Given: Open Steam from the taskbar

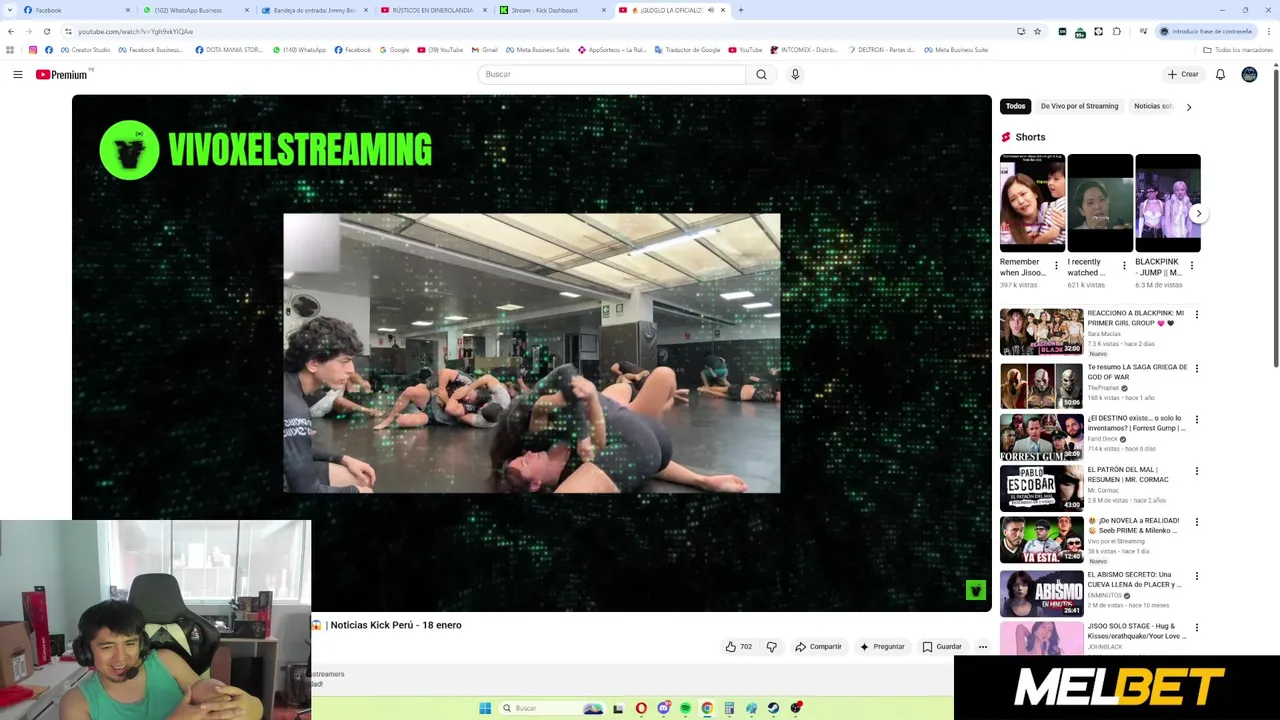Looking at the screenshot, I should tap(773, 708).
